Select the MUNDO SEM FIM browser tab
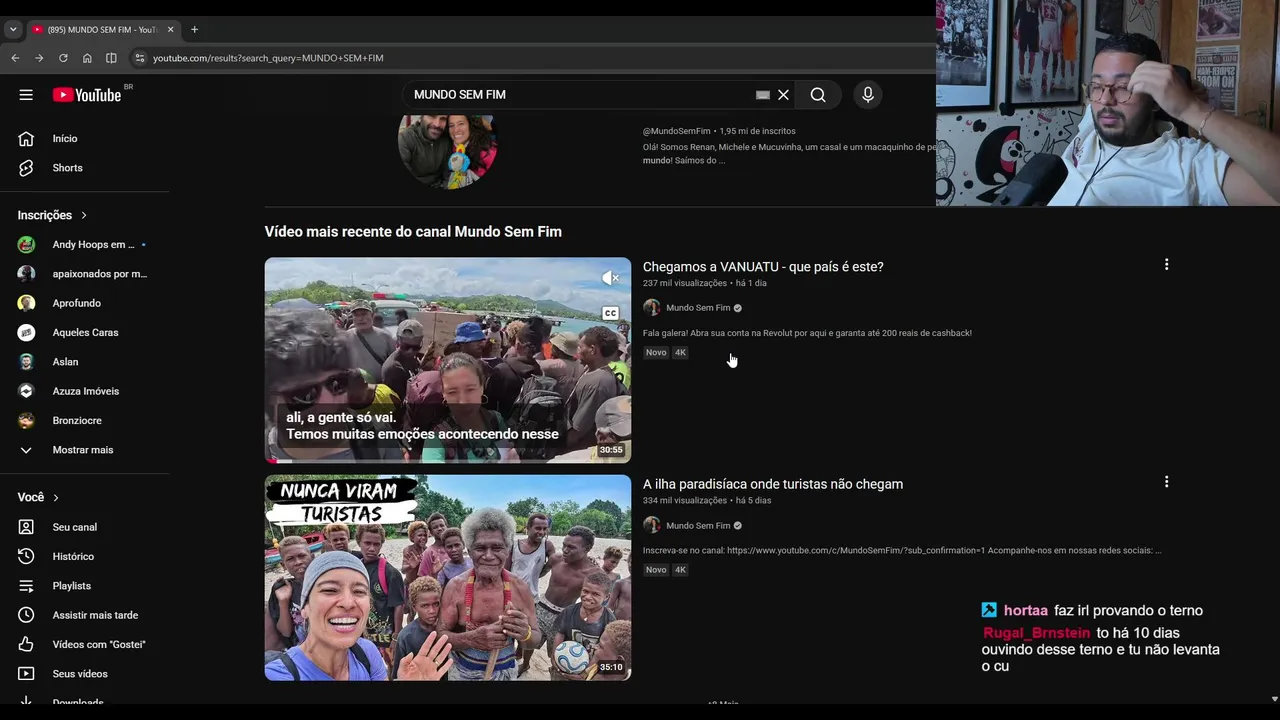The height and width of the screenshot is (720, 1280). pos(103,29)
